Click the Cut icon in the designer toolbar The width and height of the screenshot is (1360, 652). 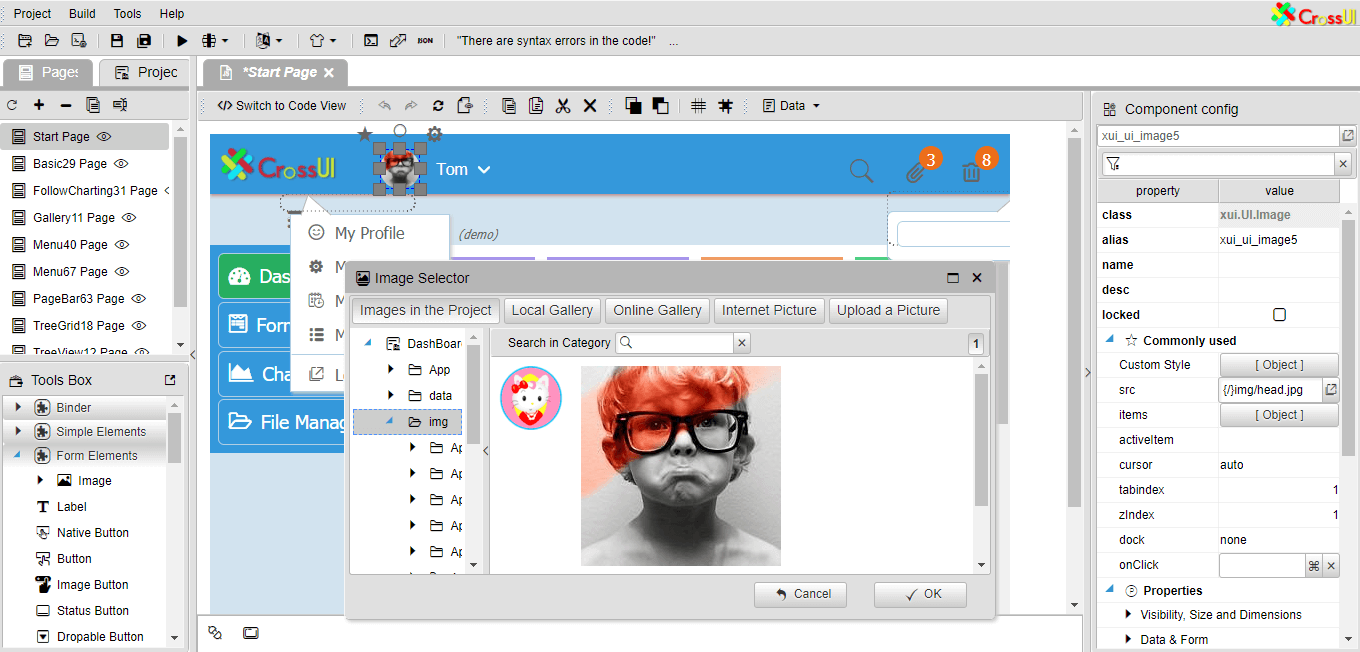[562, 105]
